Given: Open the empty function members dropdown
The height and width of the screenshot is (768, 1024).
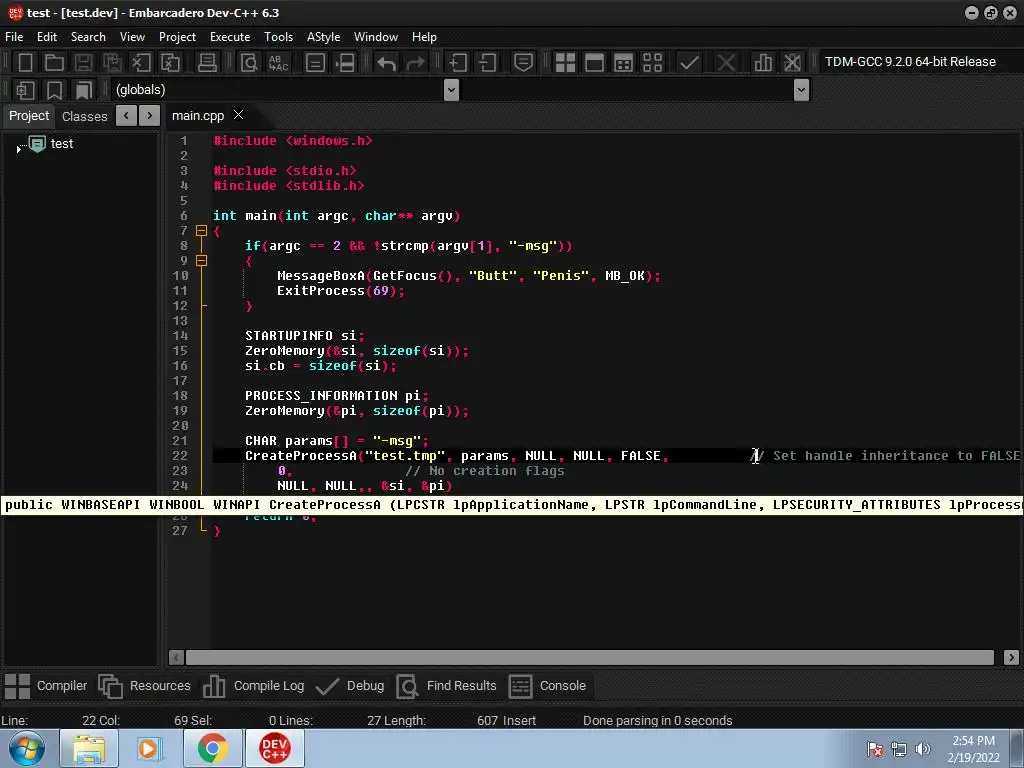Looking at the screenshot, I should click(801, 89).
